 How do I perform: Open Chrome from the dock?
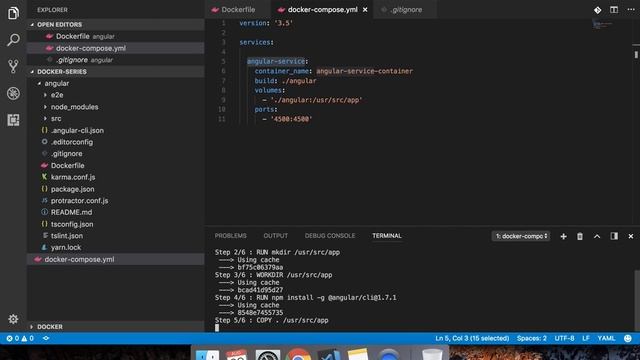coord(298,354)
